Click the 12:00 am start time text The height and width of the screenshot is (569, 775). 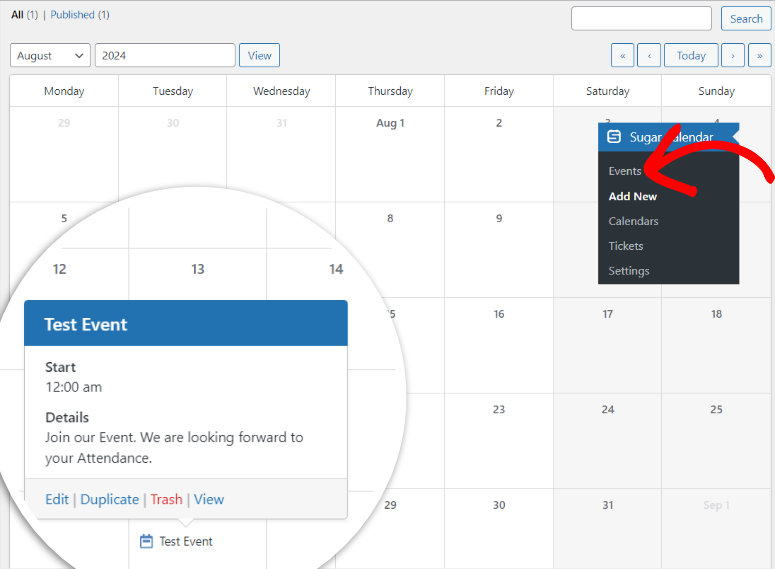[74, 387]
